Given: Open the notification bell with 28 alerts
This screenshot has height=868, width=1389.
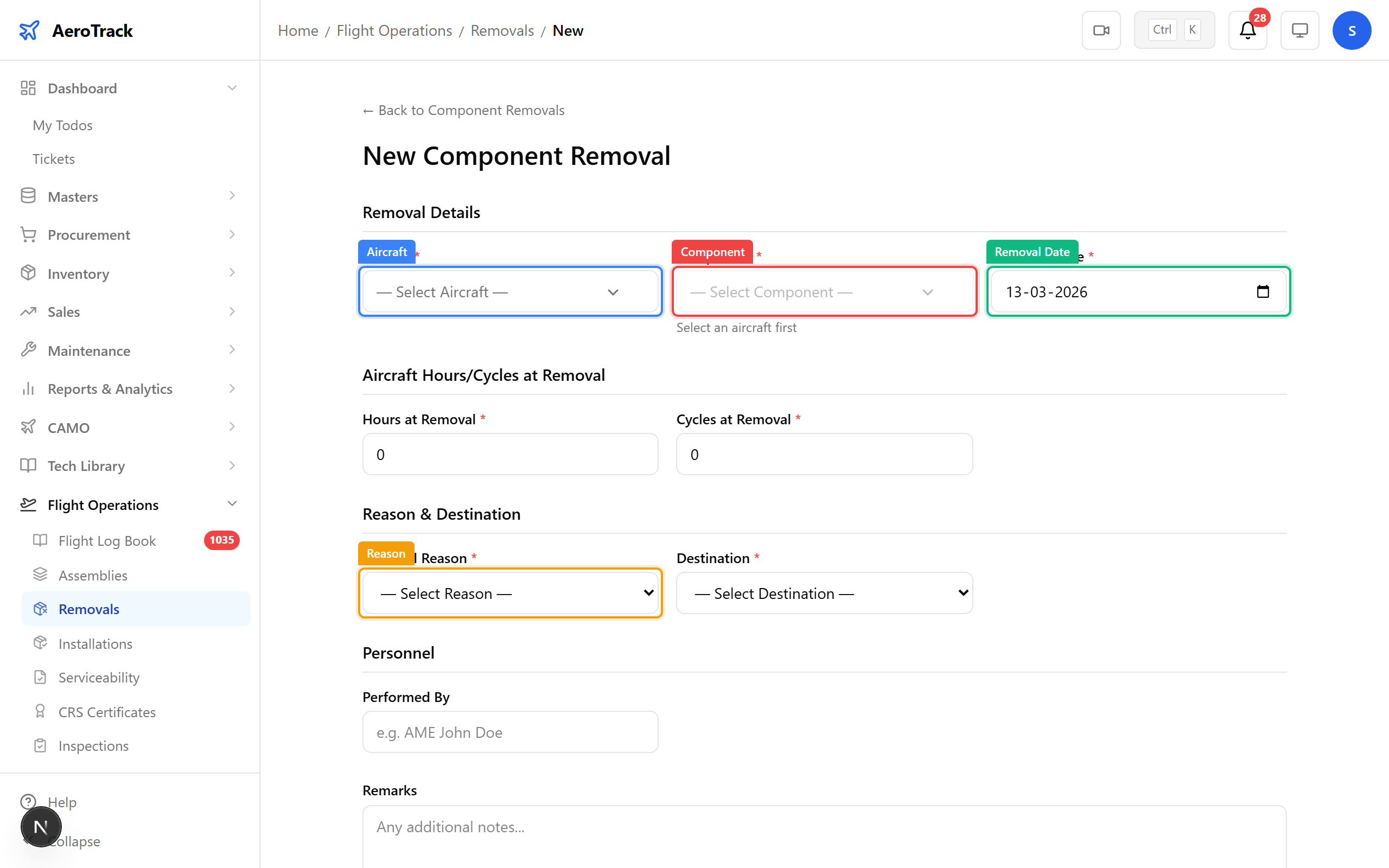Looking at the screenshot, I should (1247, 30).
